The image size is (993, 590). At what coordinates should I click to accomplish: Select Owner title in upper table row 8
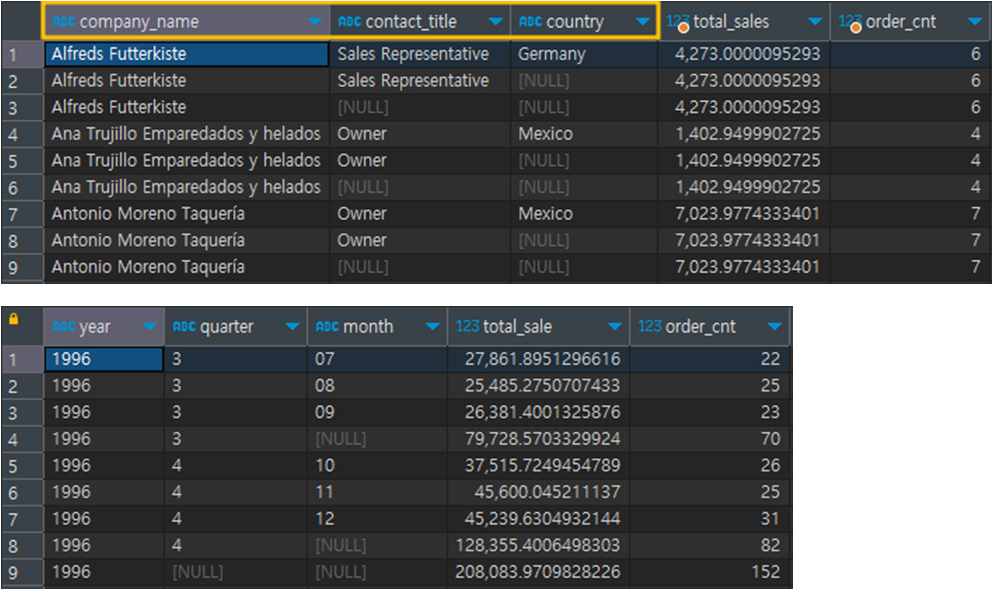(420, 241)
